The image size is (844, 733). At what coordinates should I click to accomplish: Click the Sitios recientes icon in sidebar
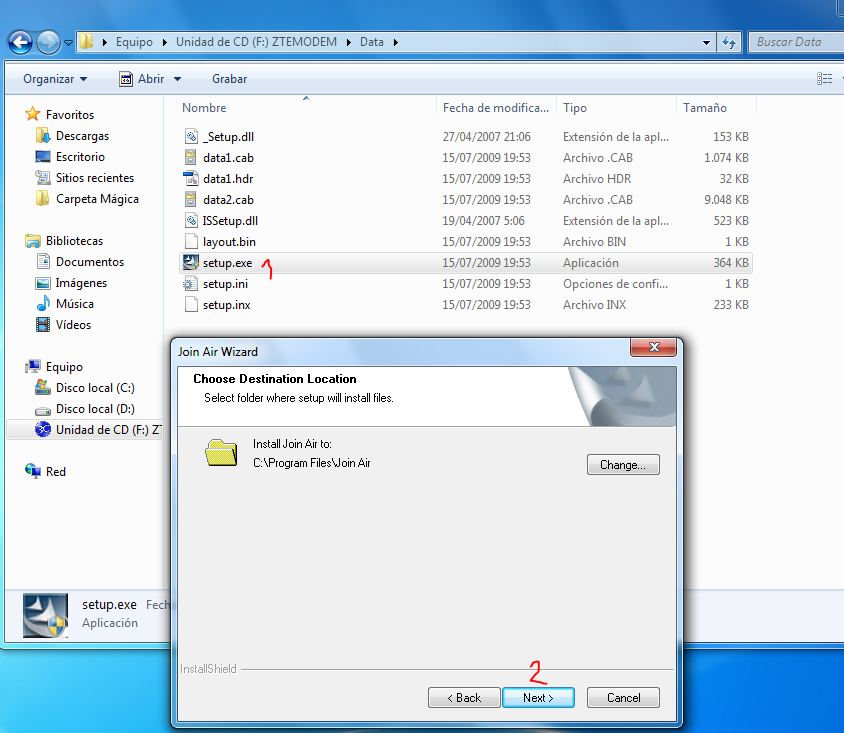point(43,177)
